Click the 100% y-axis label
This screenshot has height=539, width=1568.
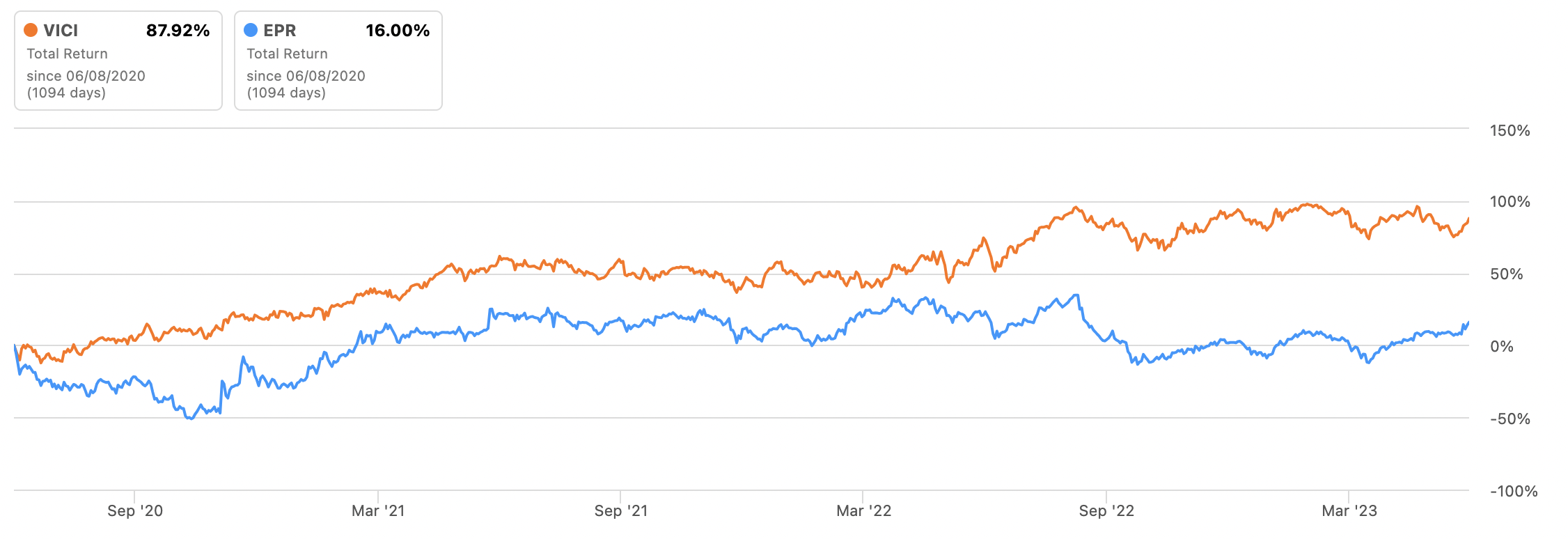point(1510,202)
